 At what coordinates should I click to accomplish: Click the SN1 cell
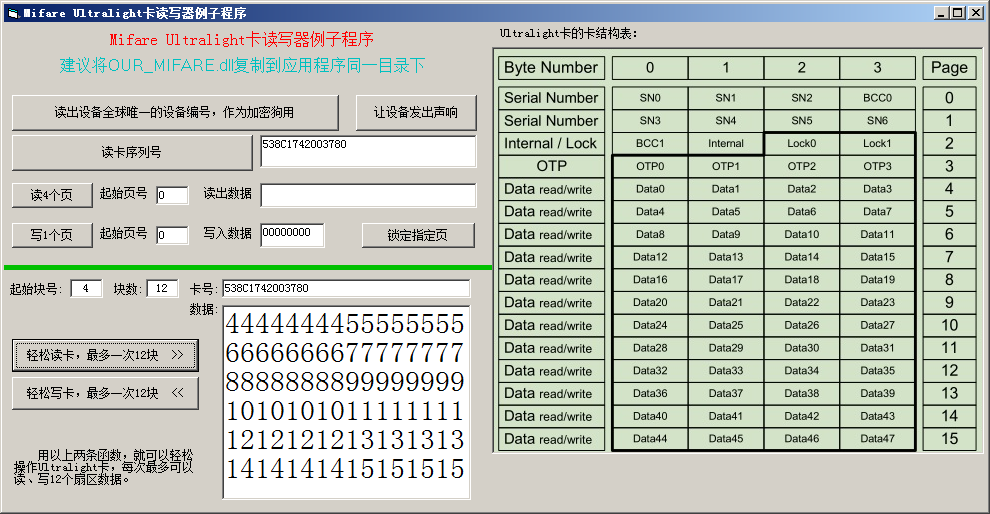click(726, 98)
